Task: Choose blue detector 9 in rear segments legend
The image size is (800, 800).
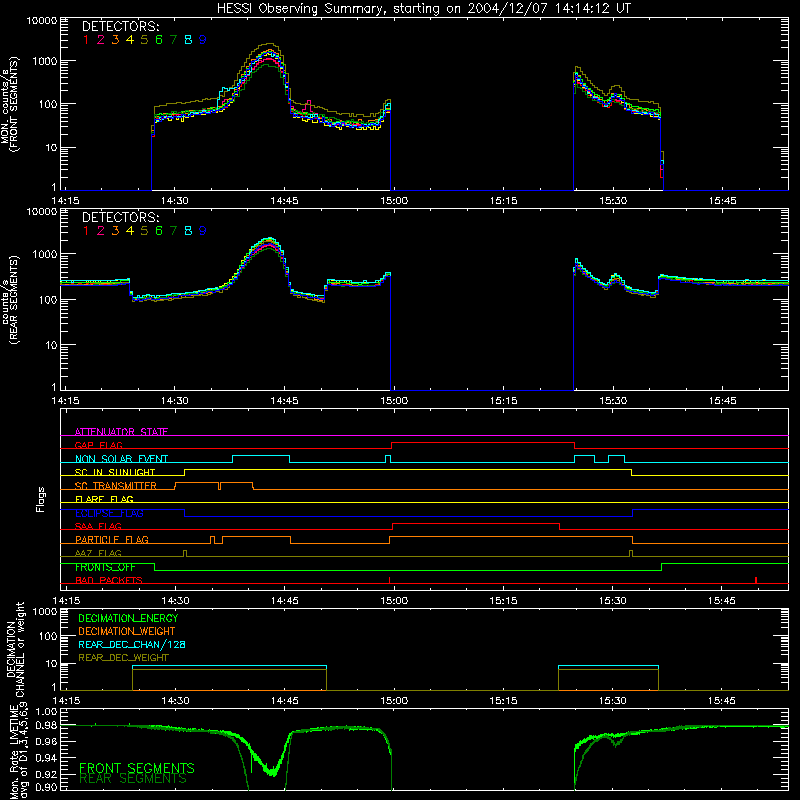Action: 203,231
